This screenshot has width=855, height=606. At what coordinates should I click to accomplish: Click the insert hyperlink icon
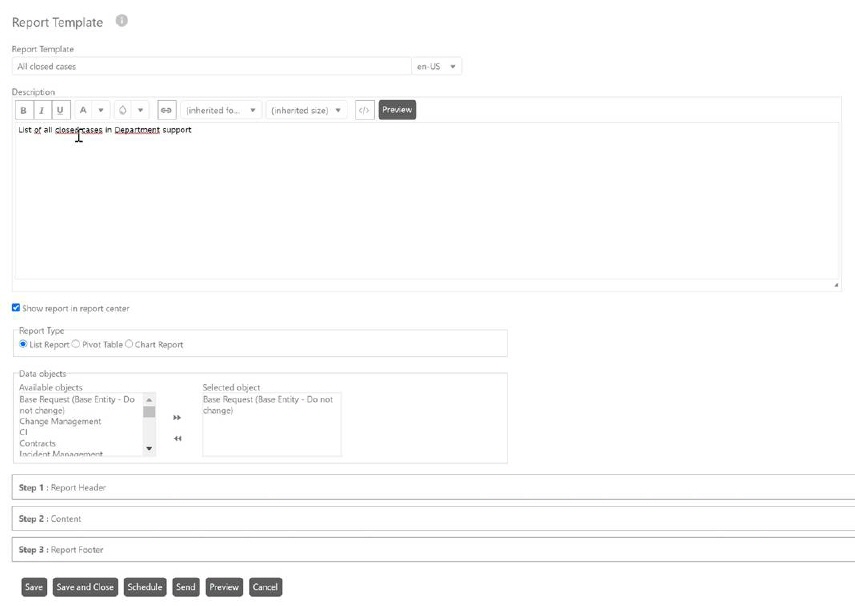[x=166, y=110]
